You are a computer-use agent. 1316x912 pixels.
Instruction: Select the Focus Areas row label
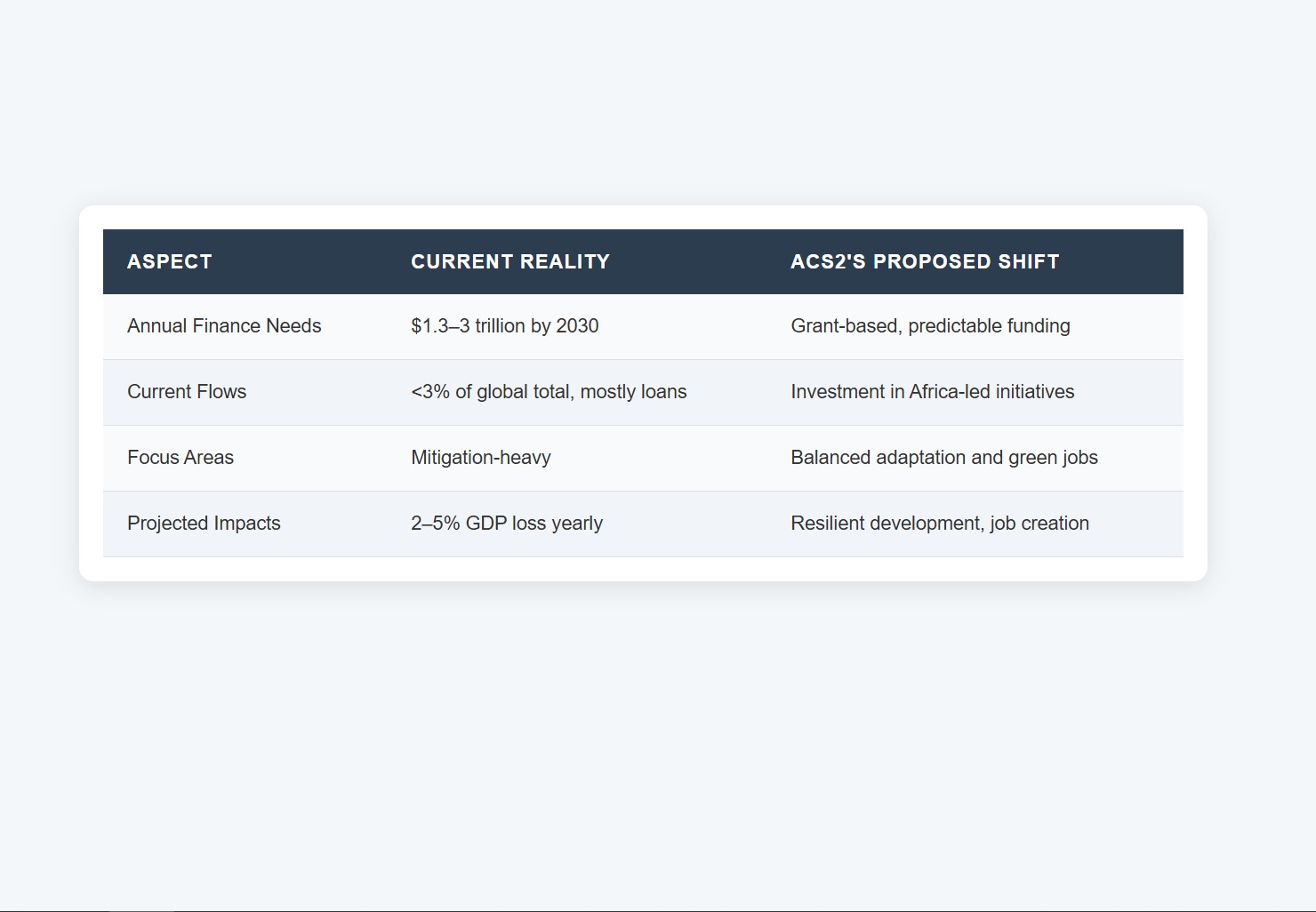click(181, 458)
